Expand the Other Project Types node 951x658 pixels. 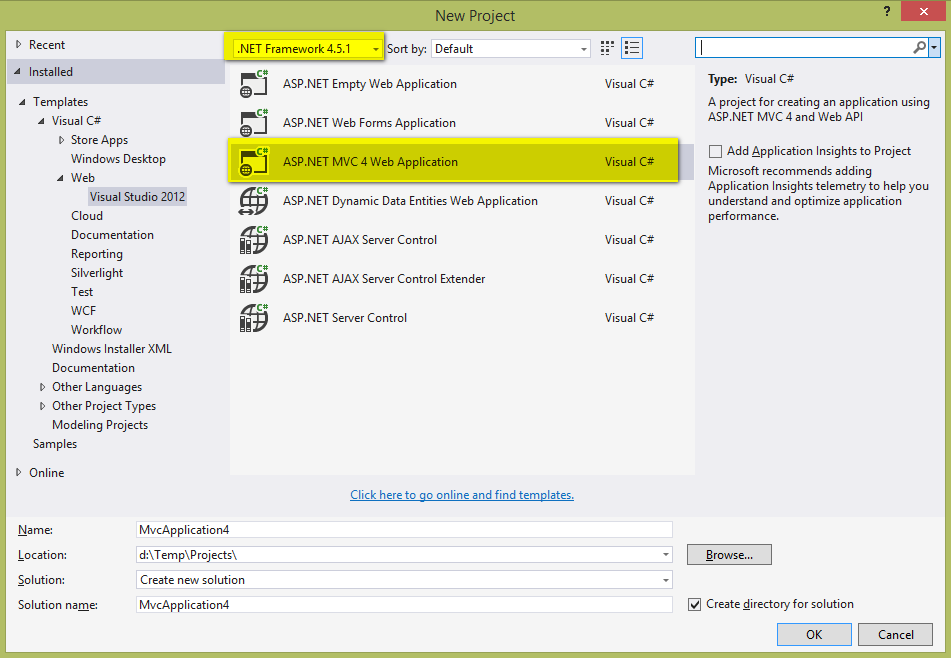[42, 406]
